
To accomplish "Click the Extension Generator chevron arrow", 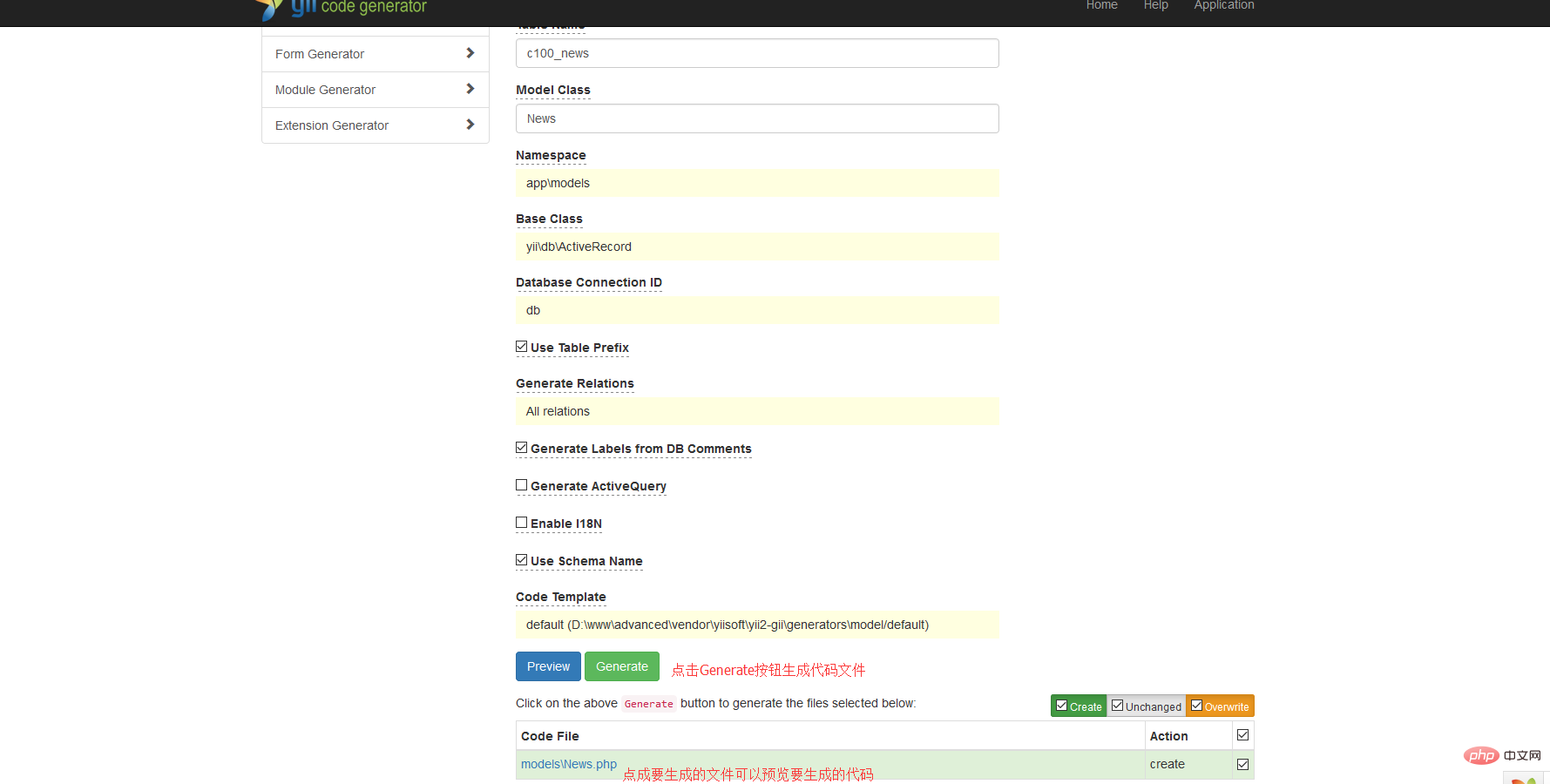I will (470, 125).
